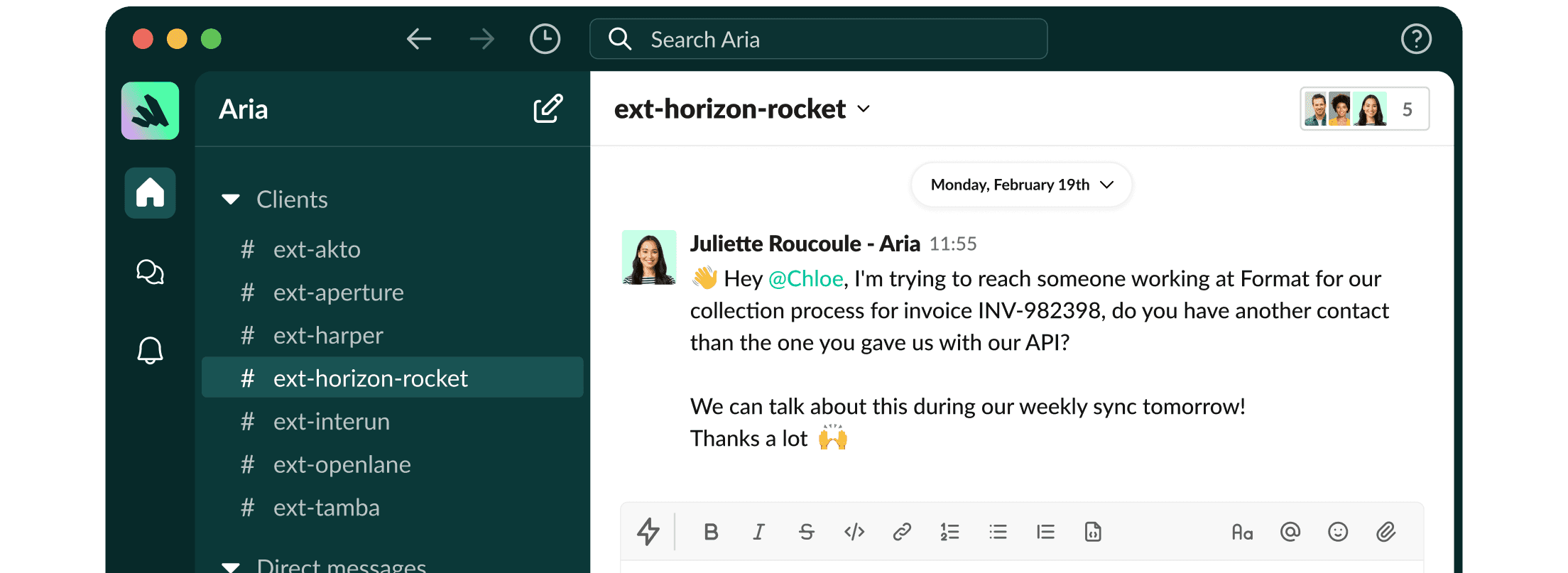Mention someone using the @ icon
Image resolution: width=1568 pixels, height=573 pixels.
[x=1290, y=532]
